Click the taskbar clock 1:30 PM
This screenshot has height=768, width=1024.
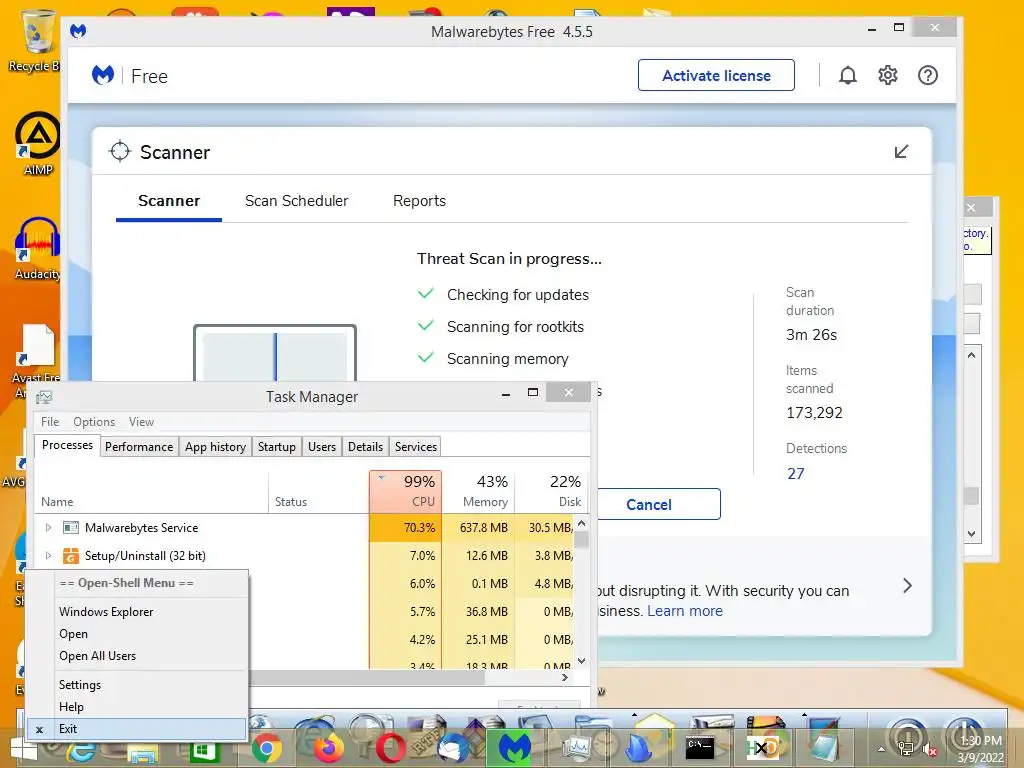coord(981,741)
